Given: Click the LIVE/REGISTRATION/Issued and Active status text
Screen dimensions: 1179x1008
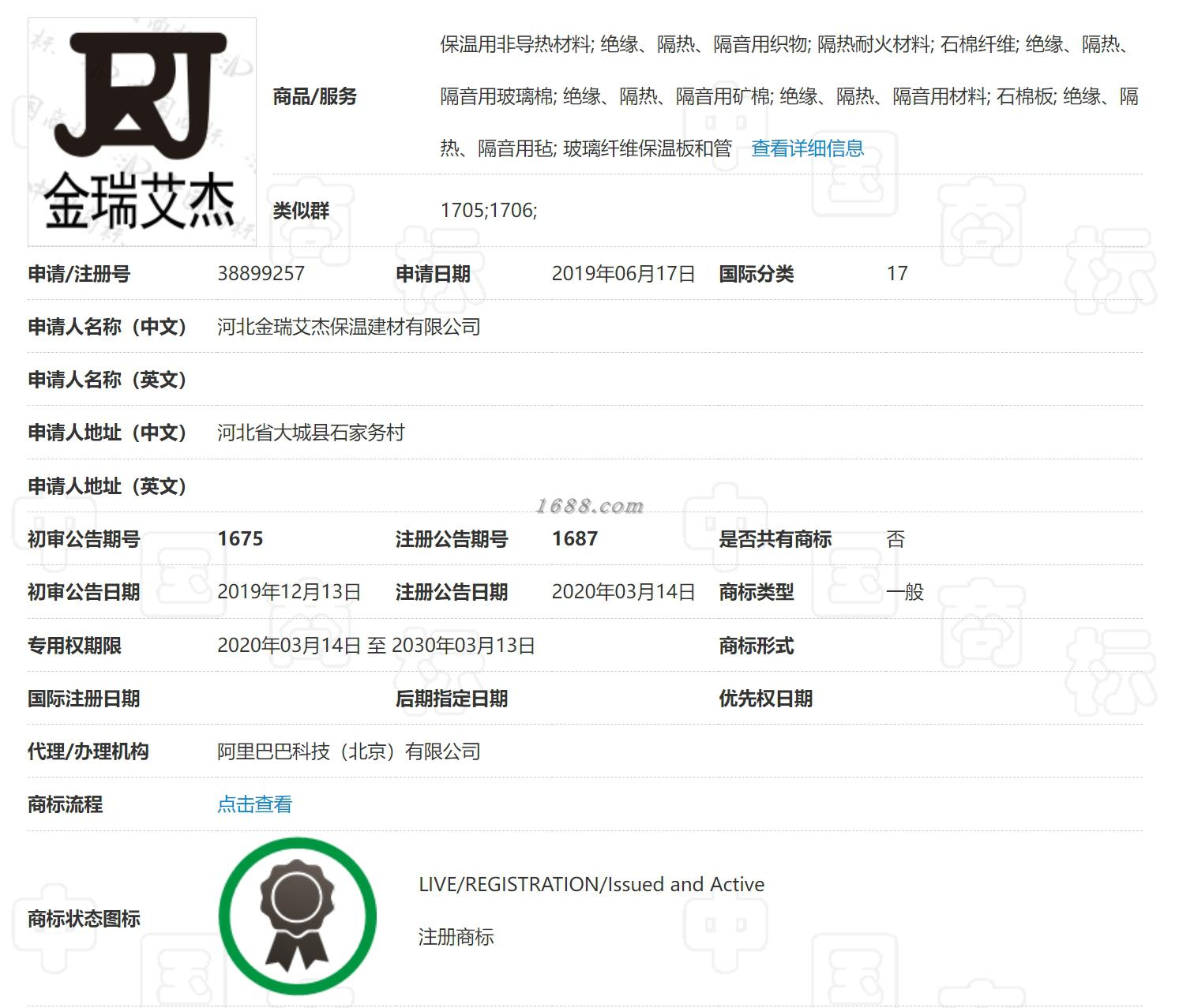Looking at the screenshot, I should [x=591, y=884].
